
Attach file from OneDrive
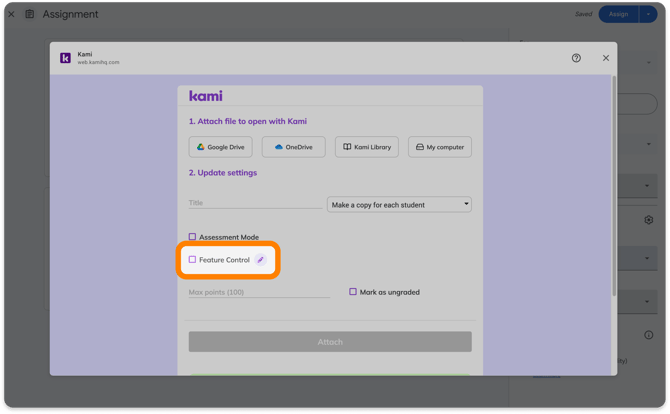pos(294,147)
